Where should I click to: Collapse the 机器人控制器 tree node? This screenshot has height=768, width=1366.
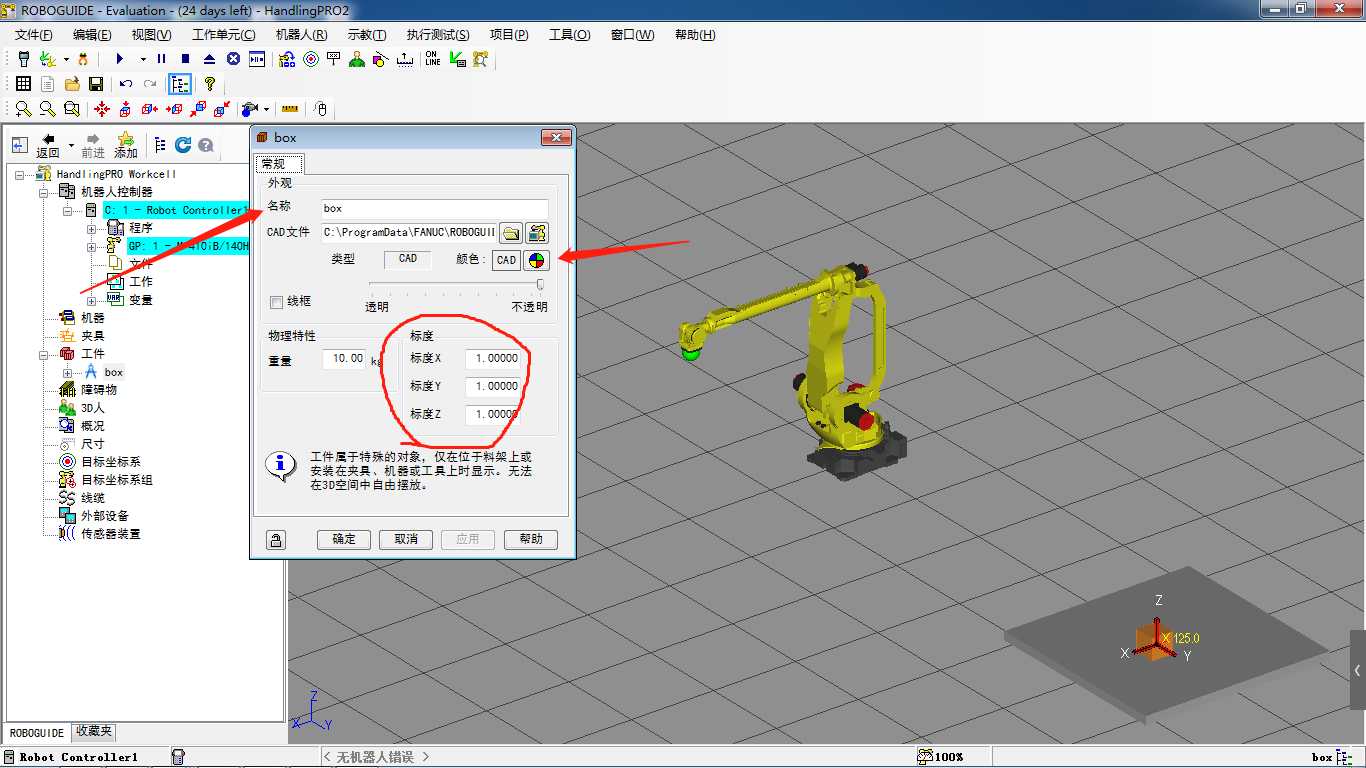point(44,192)
